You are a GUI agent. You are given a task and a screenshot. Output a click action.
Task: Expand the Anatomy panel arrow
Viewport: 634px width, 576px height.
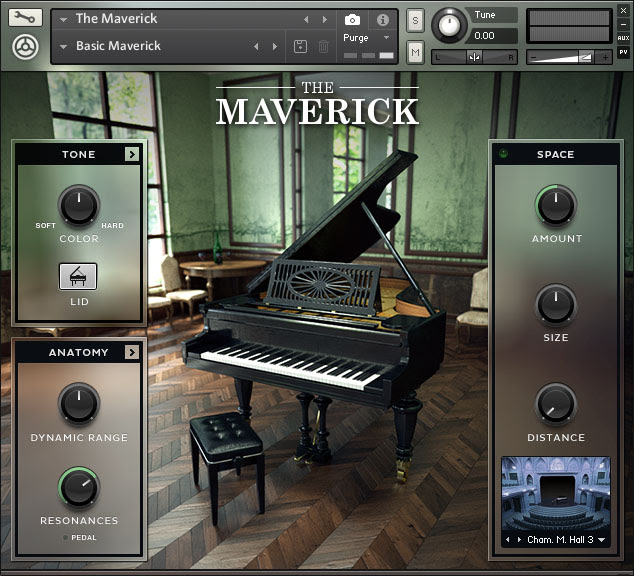[x=132, y=352]
